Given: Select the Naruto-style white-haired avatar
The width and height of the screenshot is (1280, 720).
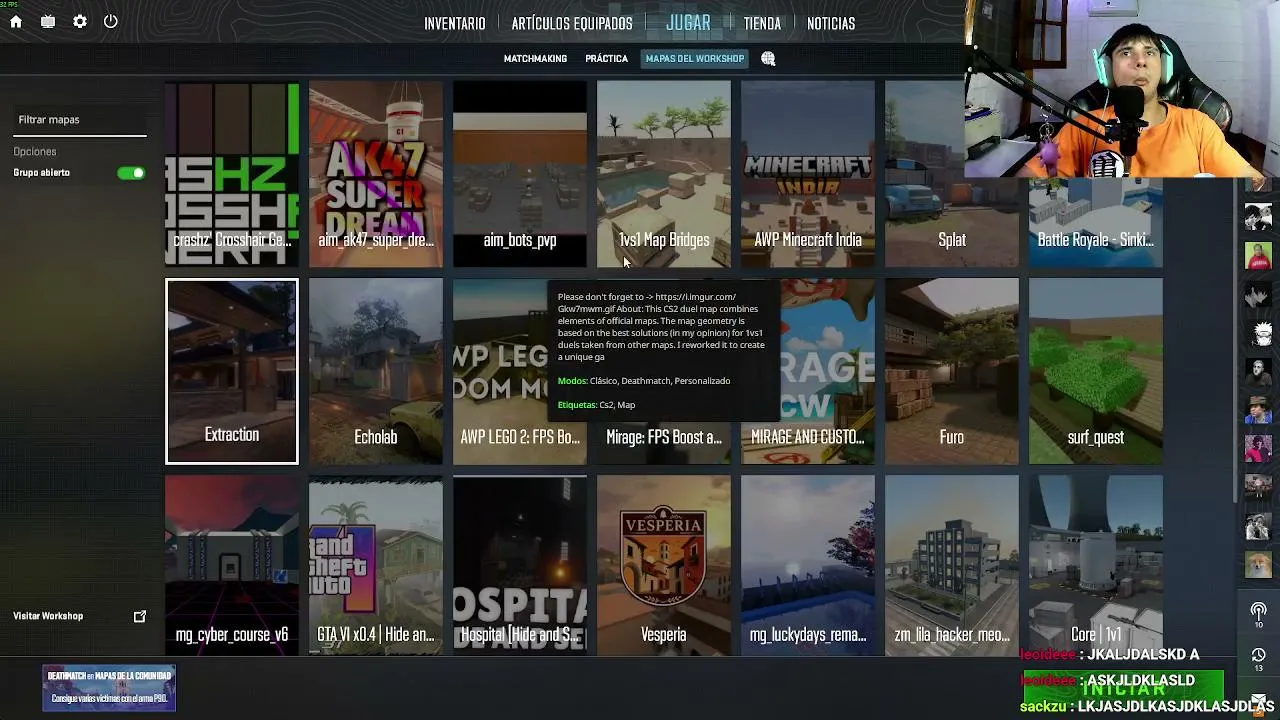Looking at the screenshot, I should click(1258, 332).
